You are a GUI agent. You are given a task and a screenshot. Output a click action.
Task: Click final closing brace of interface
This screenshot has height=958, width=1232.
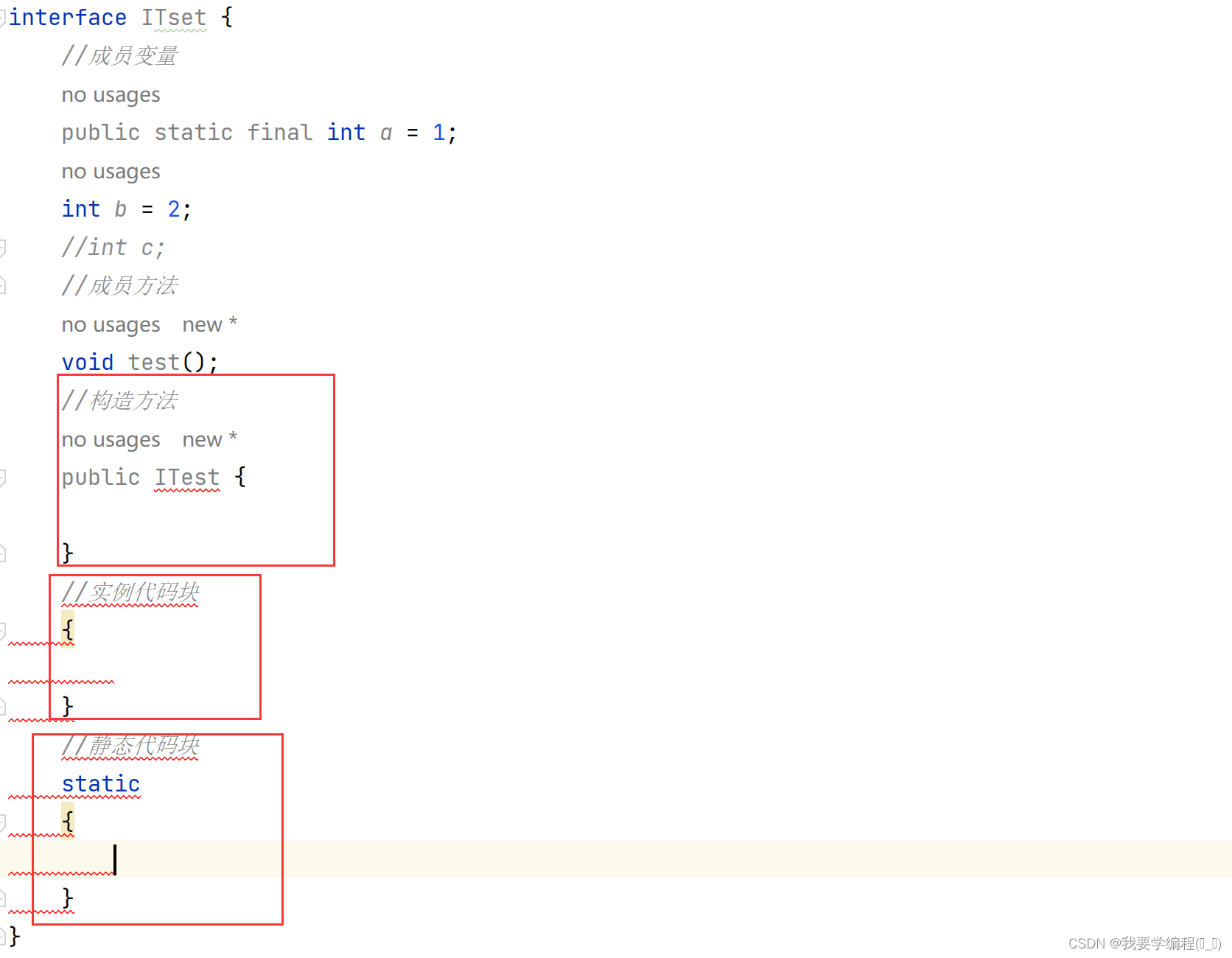click(x=15, y=936)
